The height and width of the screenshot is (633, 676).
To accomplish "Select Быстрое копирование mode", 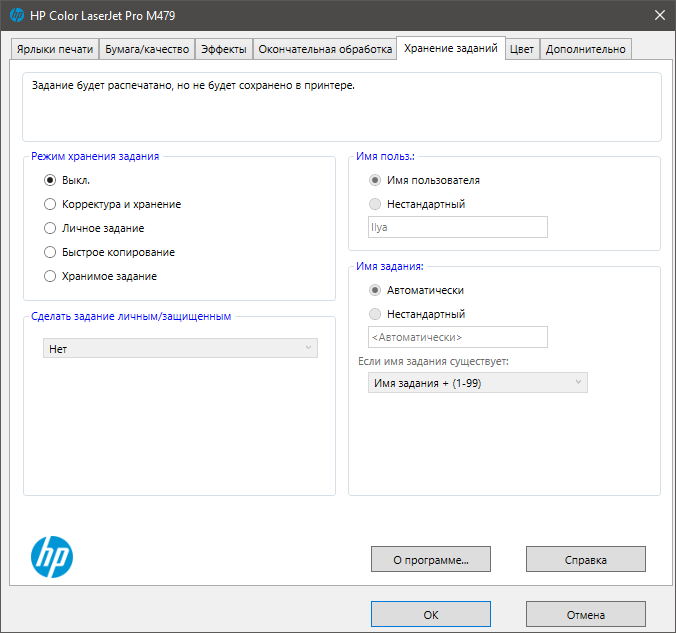I will [x=50, y=252].
